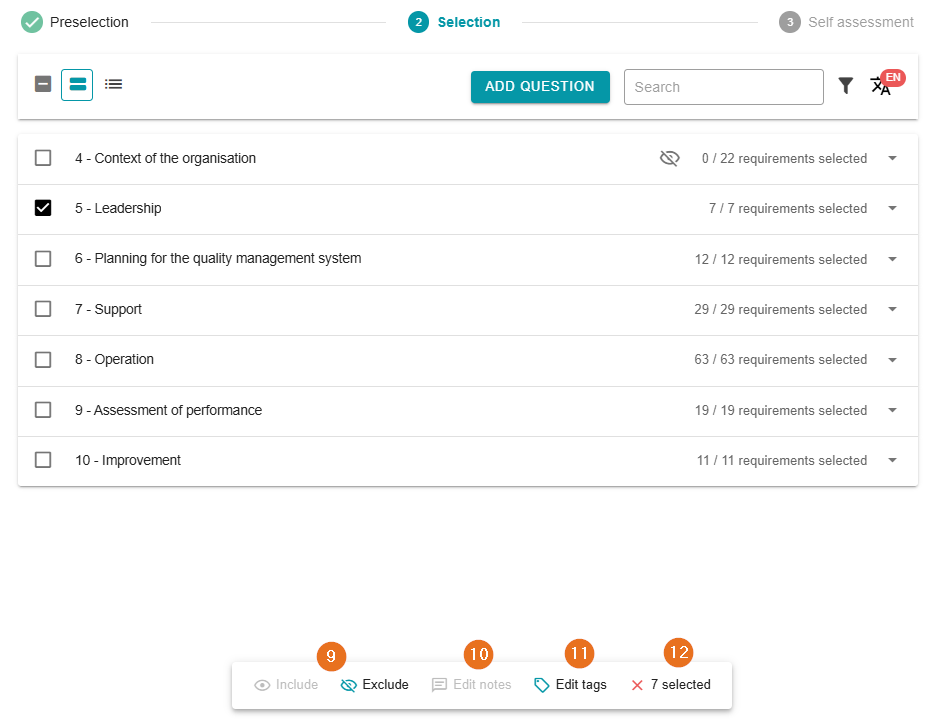The height and width of the screenshot is (726, 934).
Task: Click the filter funnel icon
Action: 846,86
